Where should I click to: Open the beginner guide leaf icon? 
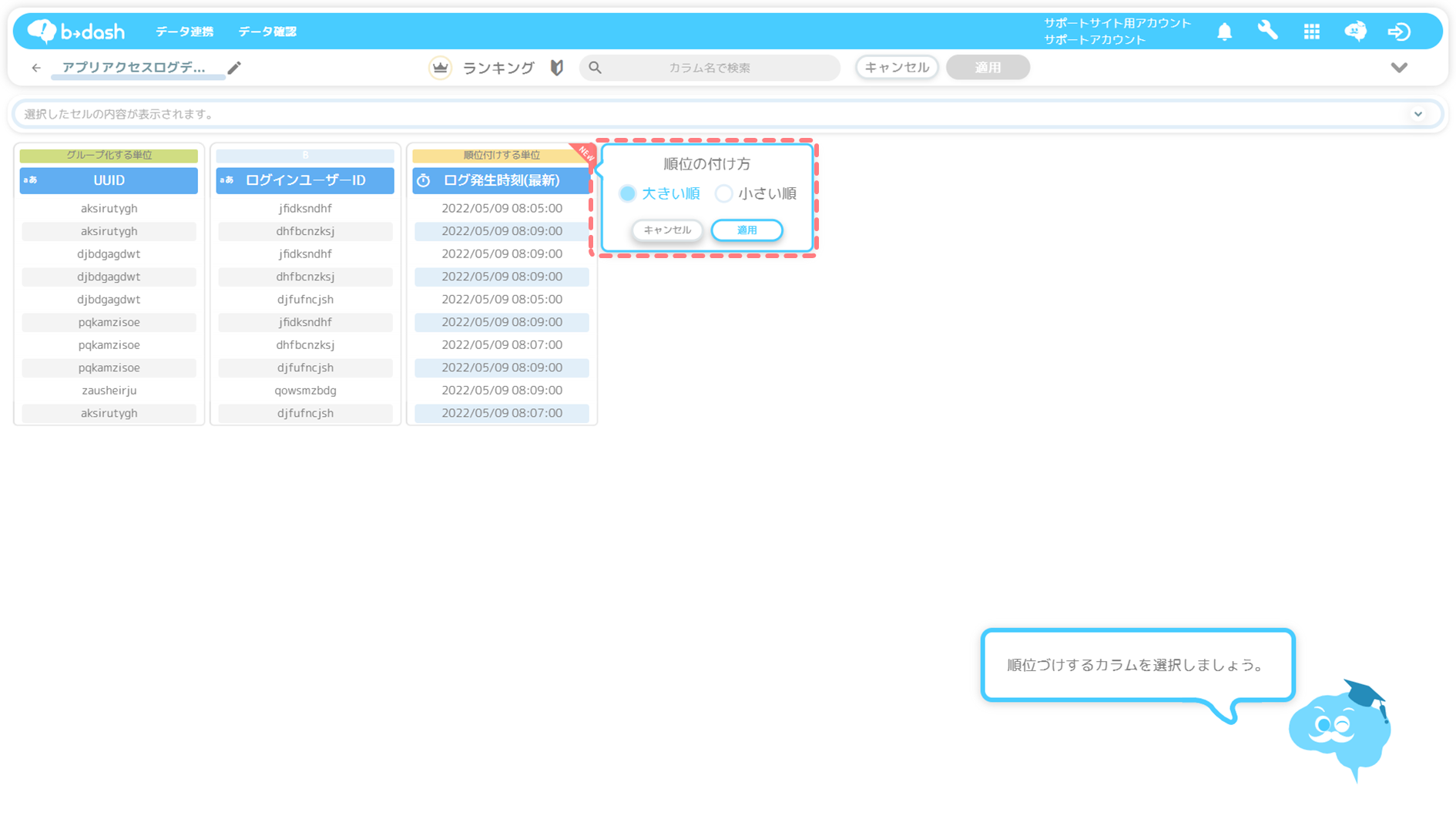point(557,68)
